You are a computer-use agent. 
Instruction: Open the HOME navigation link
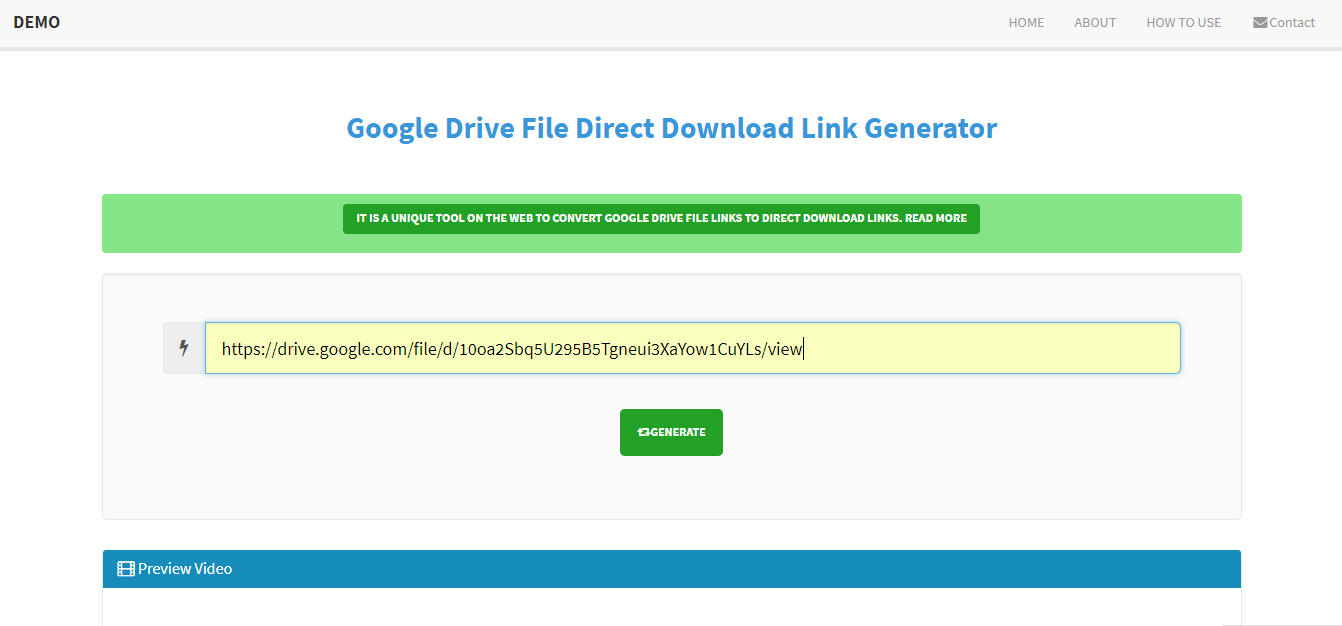1026,22
